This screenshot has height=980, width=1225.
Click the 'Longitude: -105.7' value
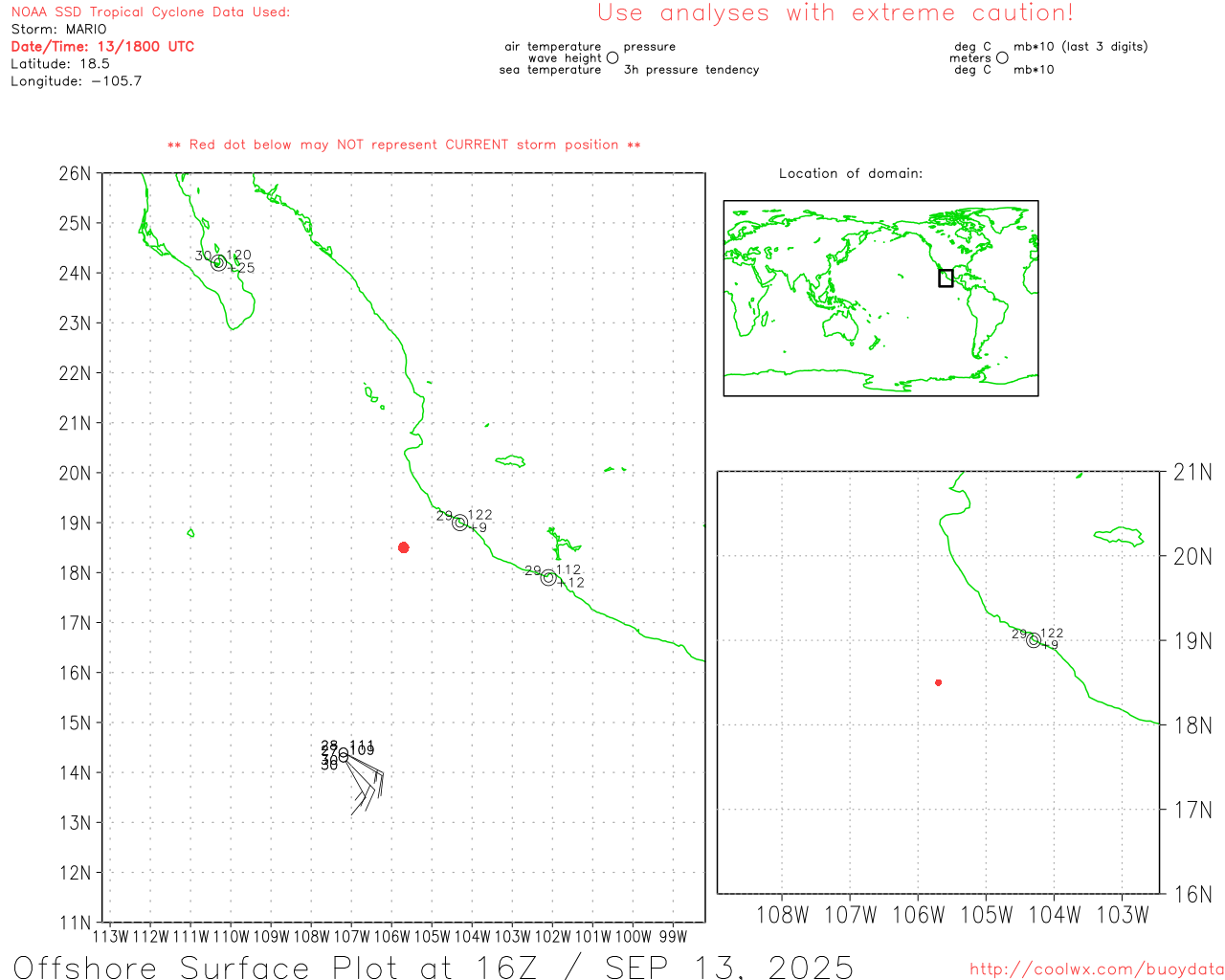pos(77,81)
